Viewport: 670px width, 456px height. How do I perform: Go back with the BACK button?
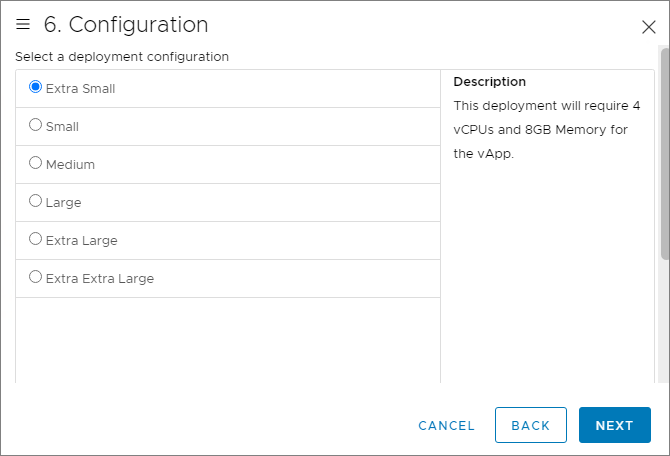[530, 425]
